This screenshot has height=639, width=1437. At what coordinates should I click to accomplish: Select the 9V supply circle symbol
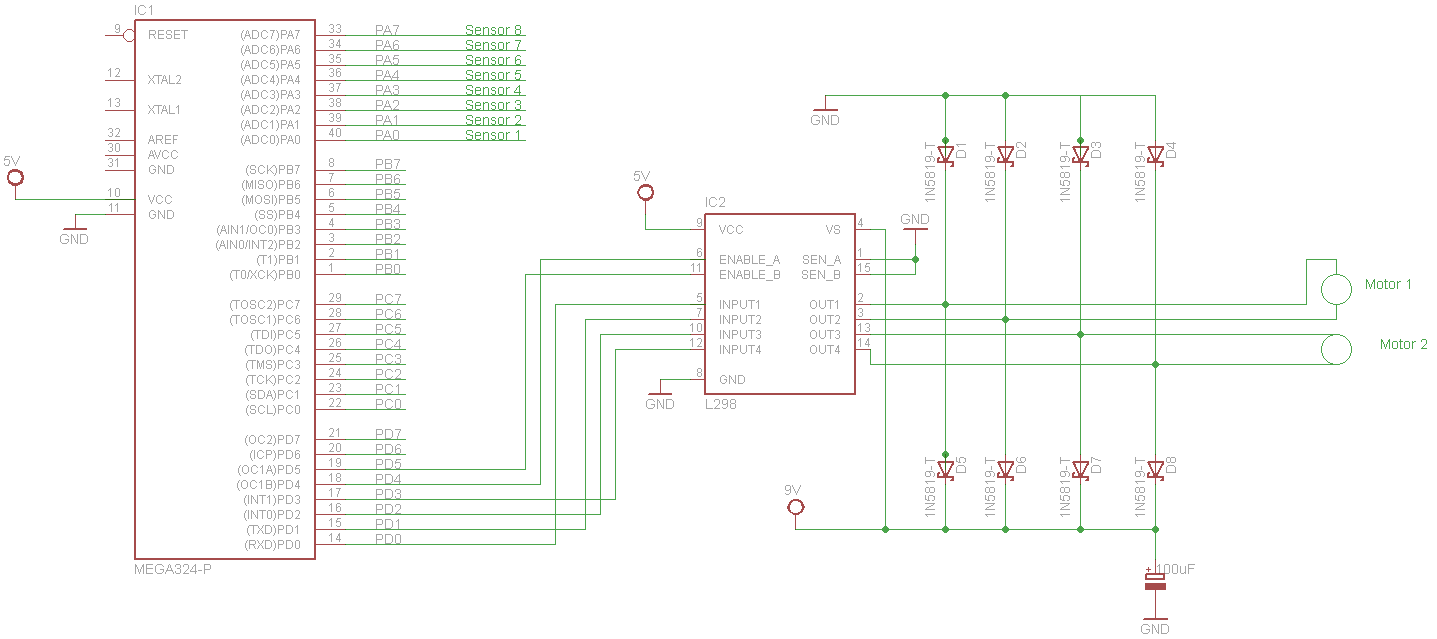(x=795, y=508)
